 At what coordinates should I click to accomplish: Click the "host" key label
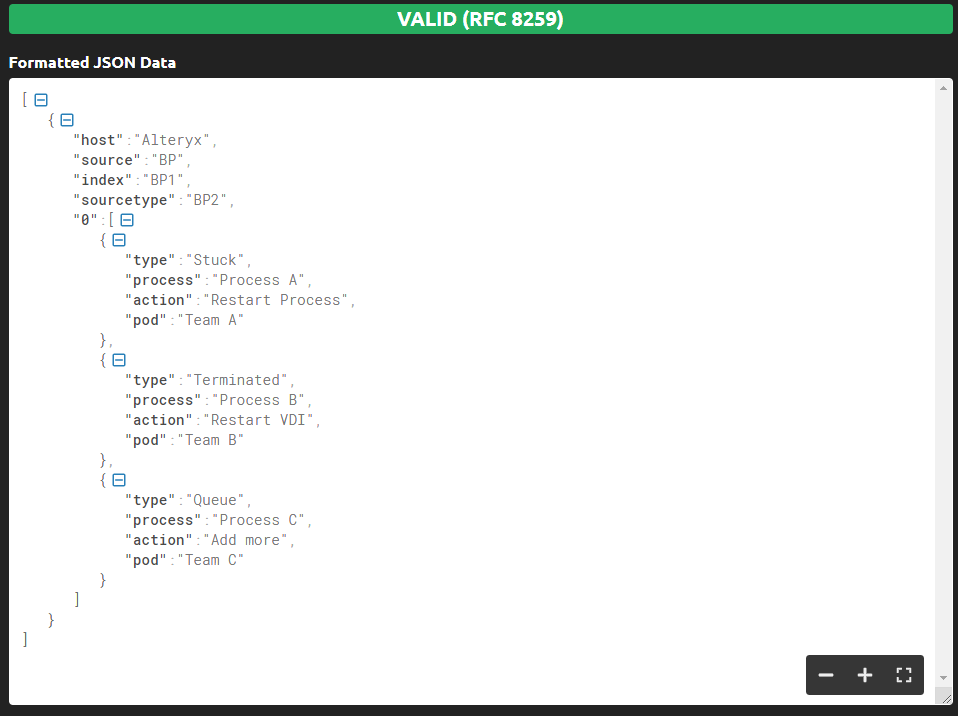point(97,139)
